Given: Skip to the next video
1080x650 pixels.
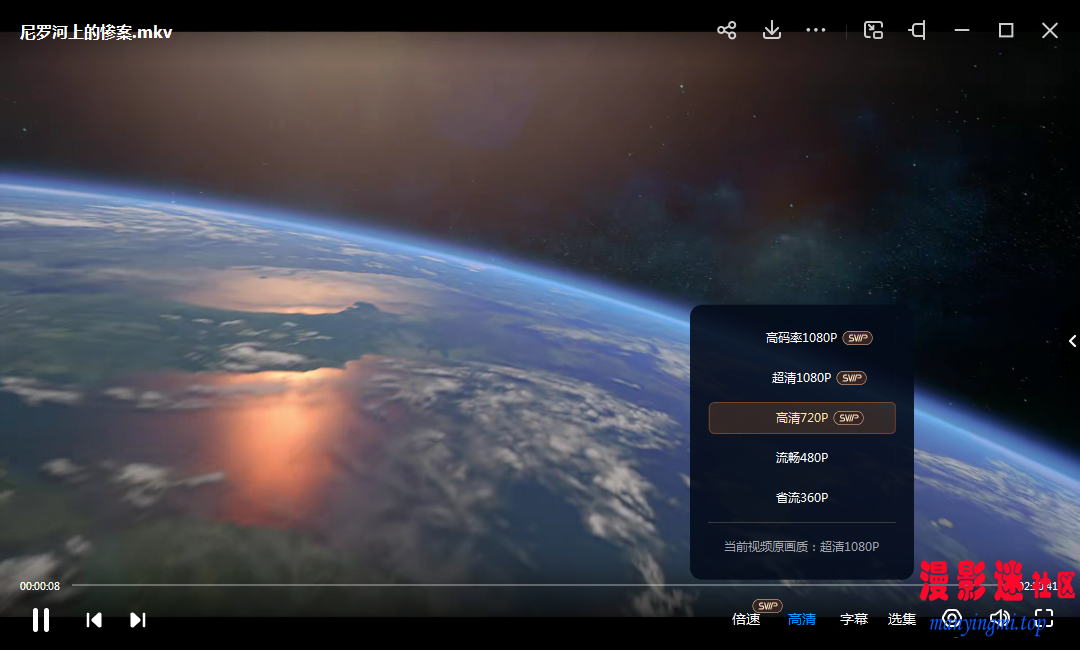Looking at the screenshot, I should tap(138, 620).
